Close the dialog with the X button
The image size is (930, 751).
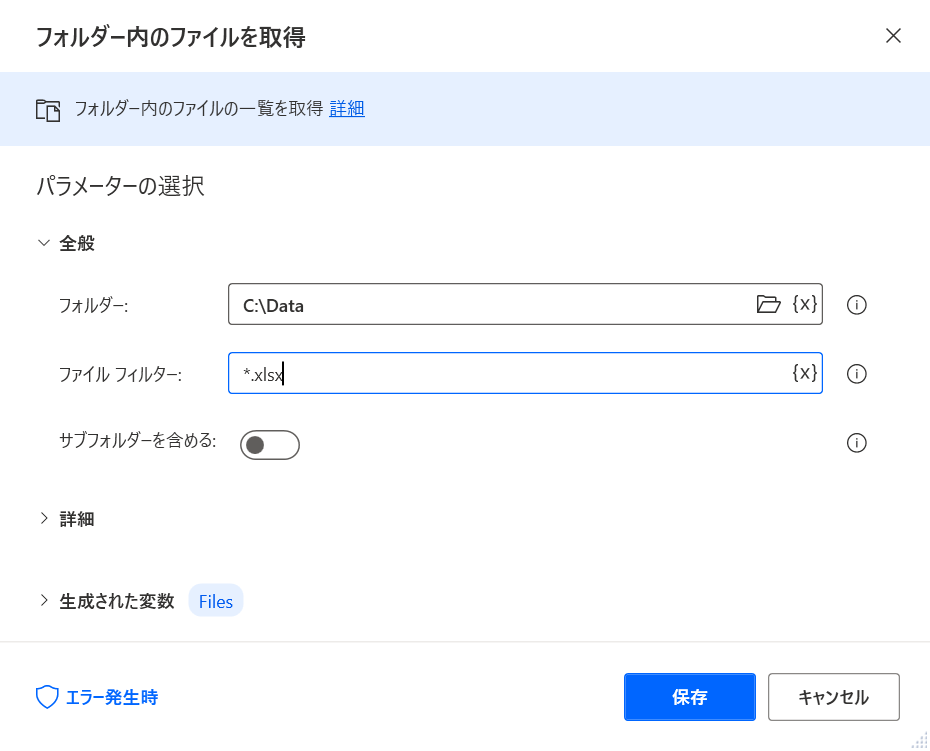[893, 36]
